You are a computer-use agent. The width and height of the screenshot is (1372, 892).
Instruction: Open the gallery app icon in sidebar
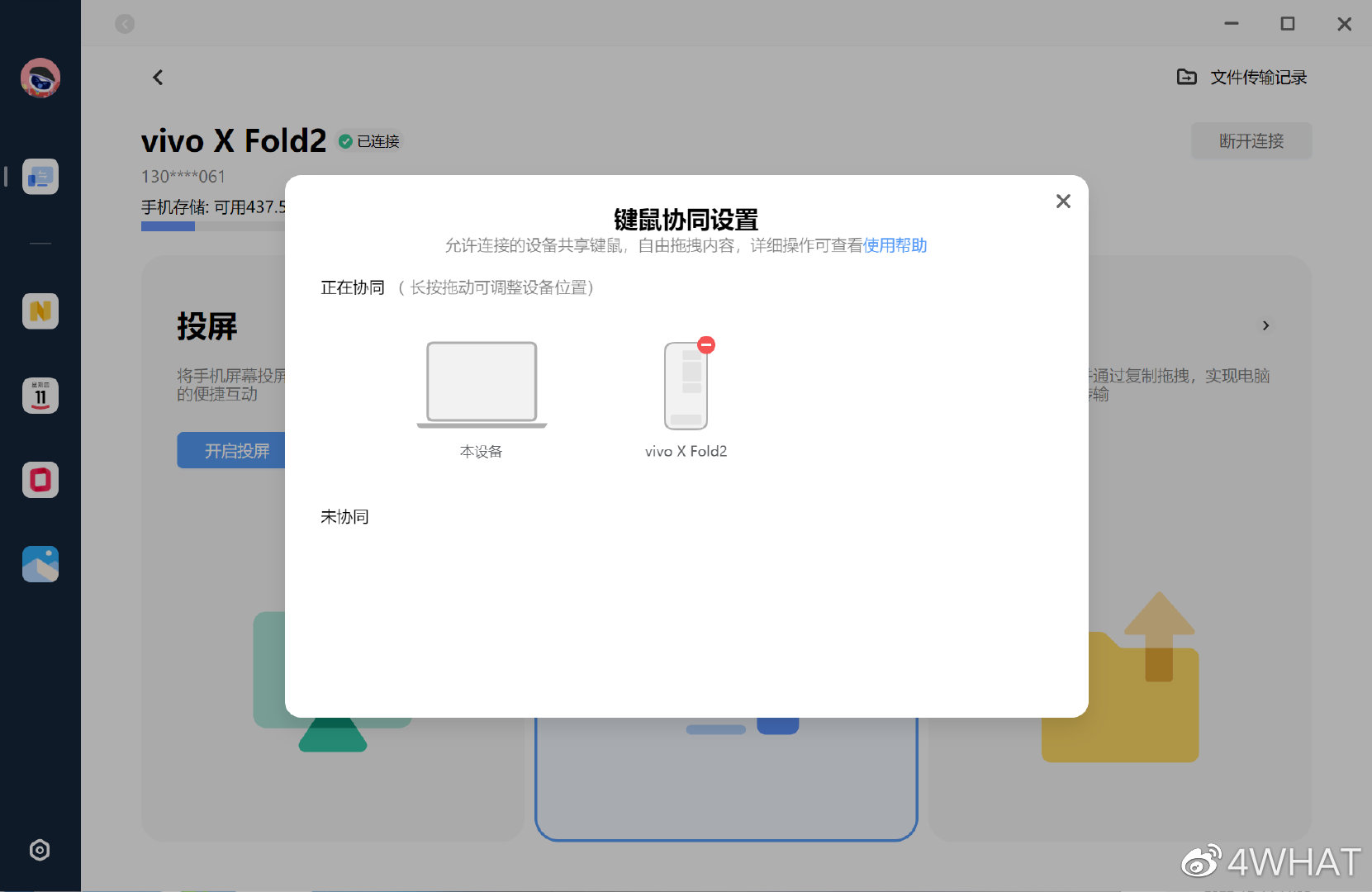pos(40,564)
